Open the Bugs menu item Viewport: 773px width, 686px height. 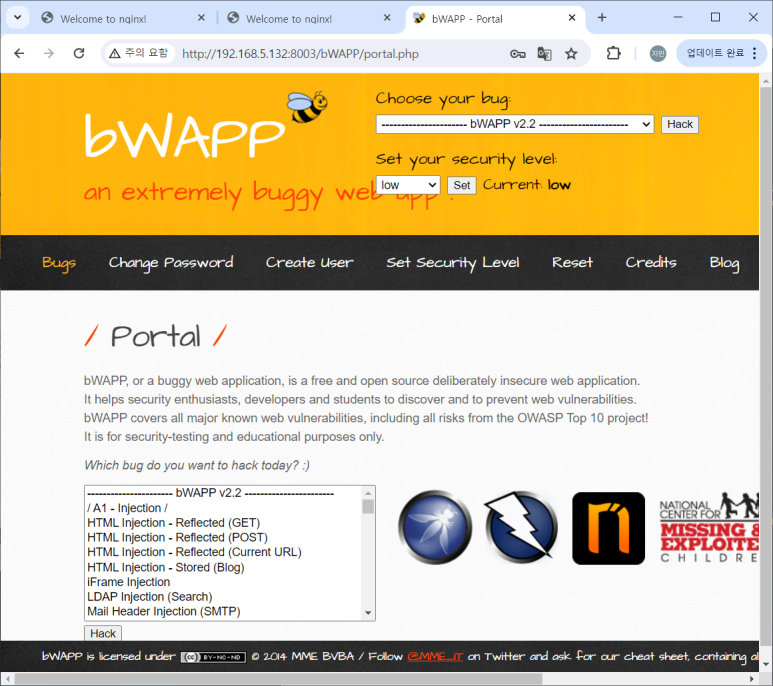tap(59, 263)
